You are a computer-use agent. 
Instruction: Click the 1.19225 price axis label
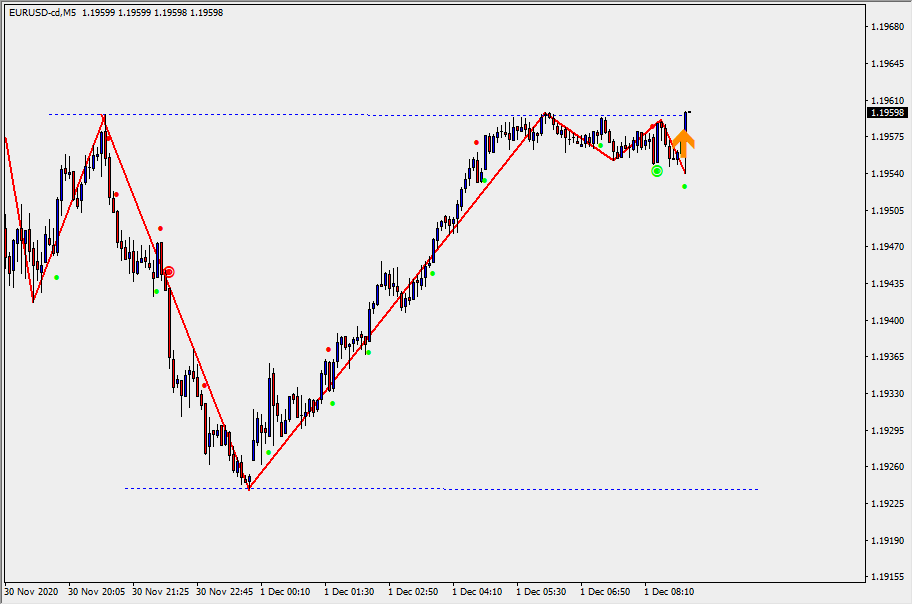(887, 504)
